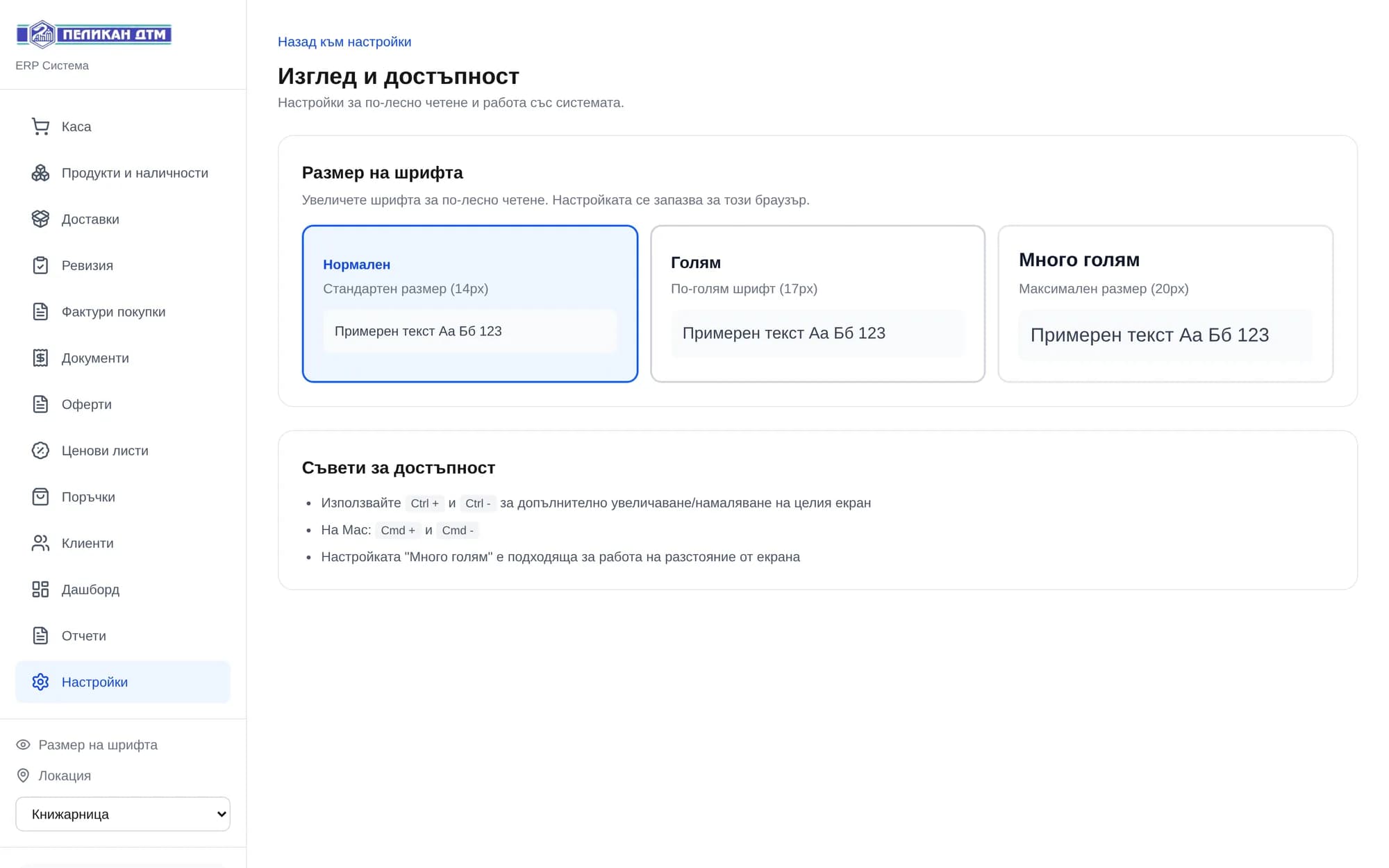The image size is (1389, 868).
Task: Click sample text in Много голям card
Action: [1149, 335]
